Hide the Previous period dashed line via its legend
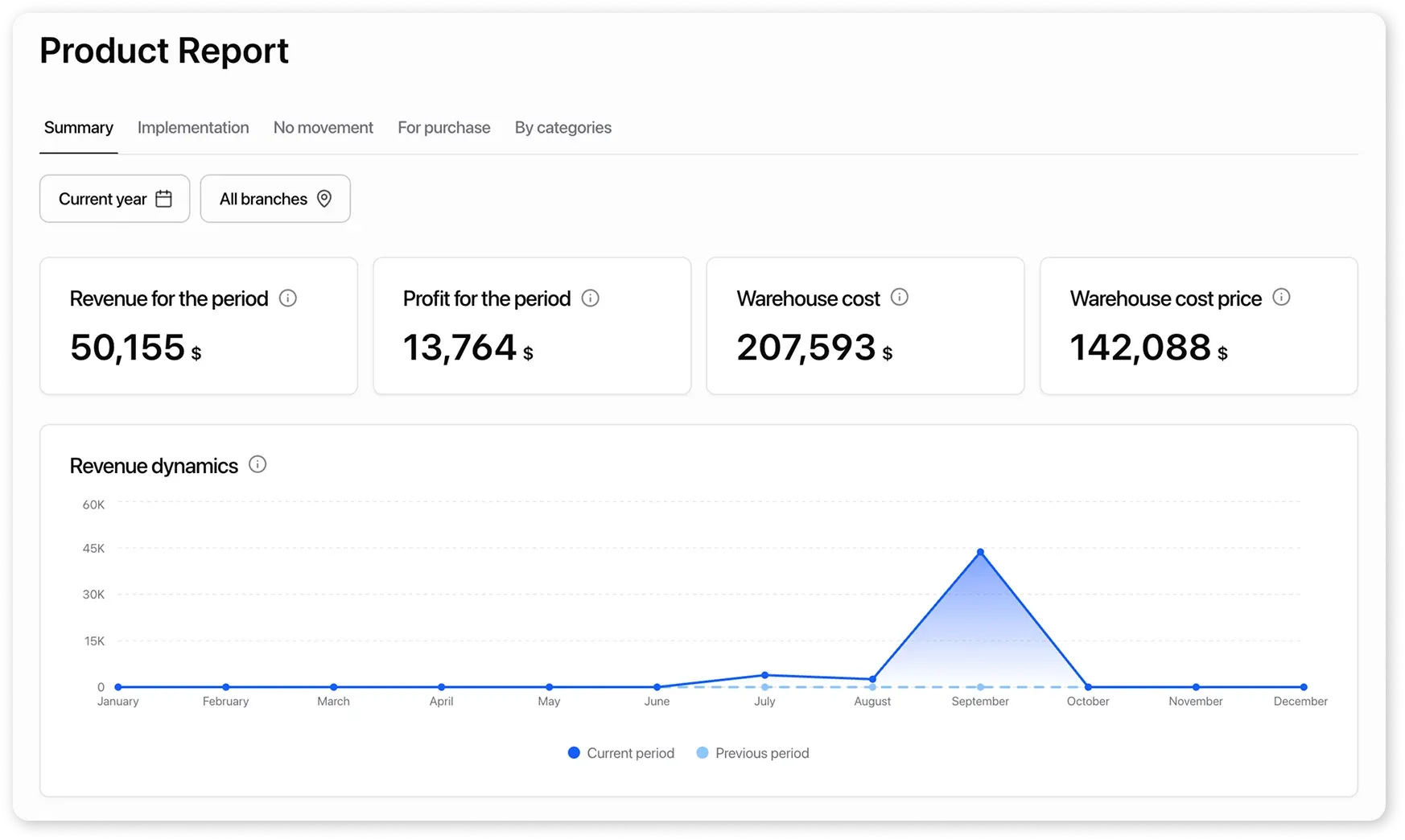The image size is (1405, 840). [x=702, y=752]
